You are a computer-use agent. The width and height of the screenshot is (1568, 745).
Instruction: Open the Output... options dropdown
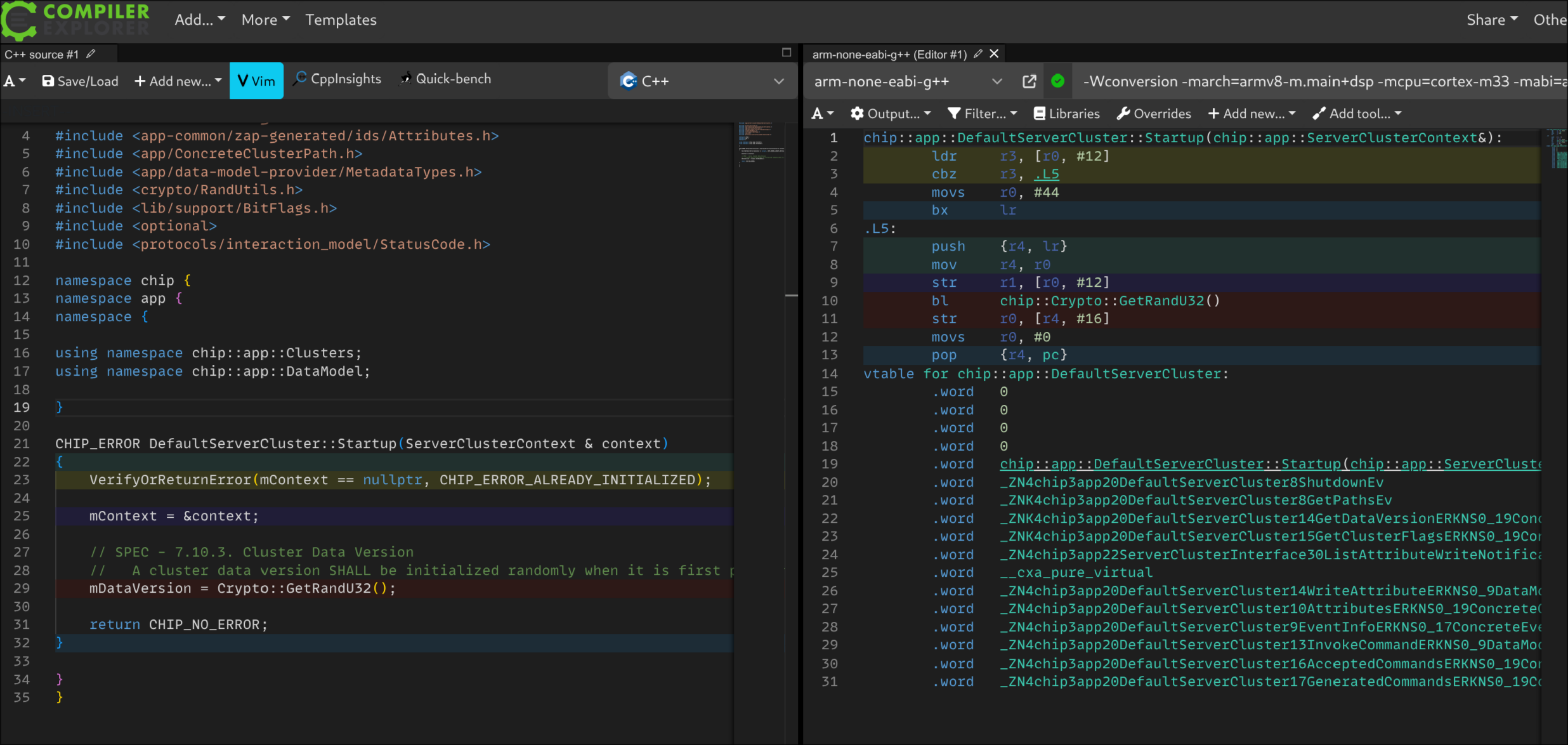coord(891,114)
